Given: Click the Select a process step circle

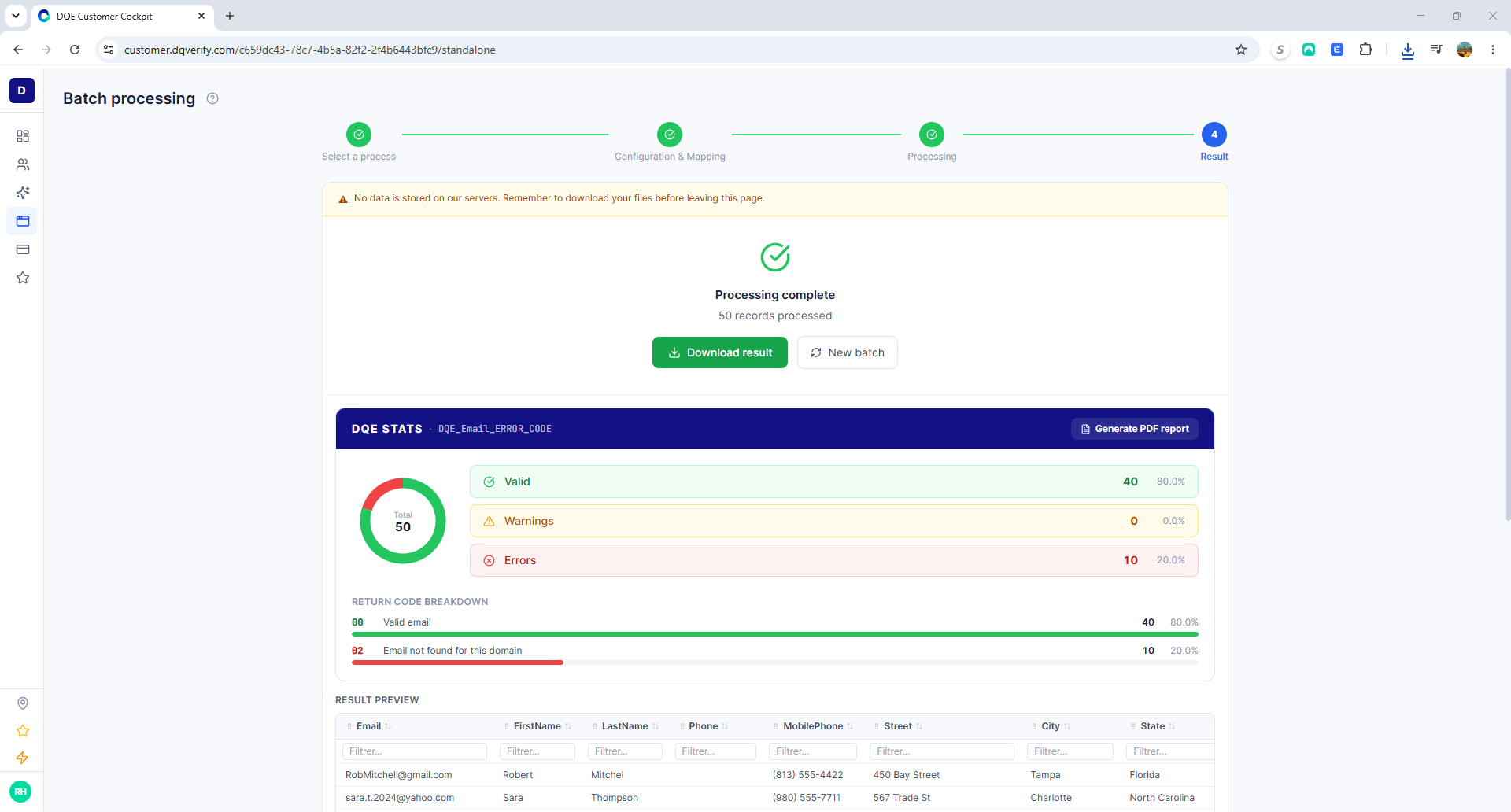Looking at the screenshot, I should pyautogui.click(x=359, y=135).
